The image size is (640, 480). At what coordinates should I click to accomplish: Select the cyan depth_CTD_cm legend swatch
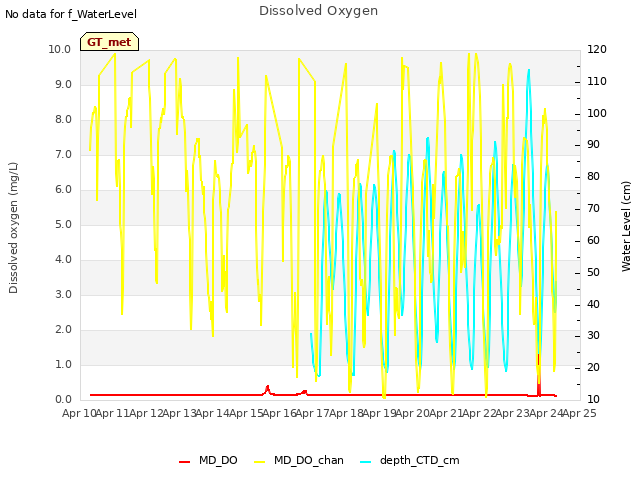[x=366, y=462]
